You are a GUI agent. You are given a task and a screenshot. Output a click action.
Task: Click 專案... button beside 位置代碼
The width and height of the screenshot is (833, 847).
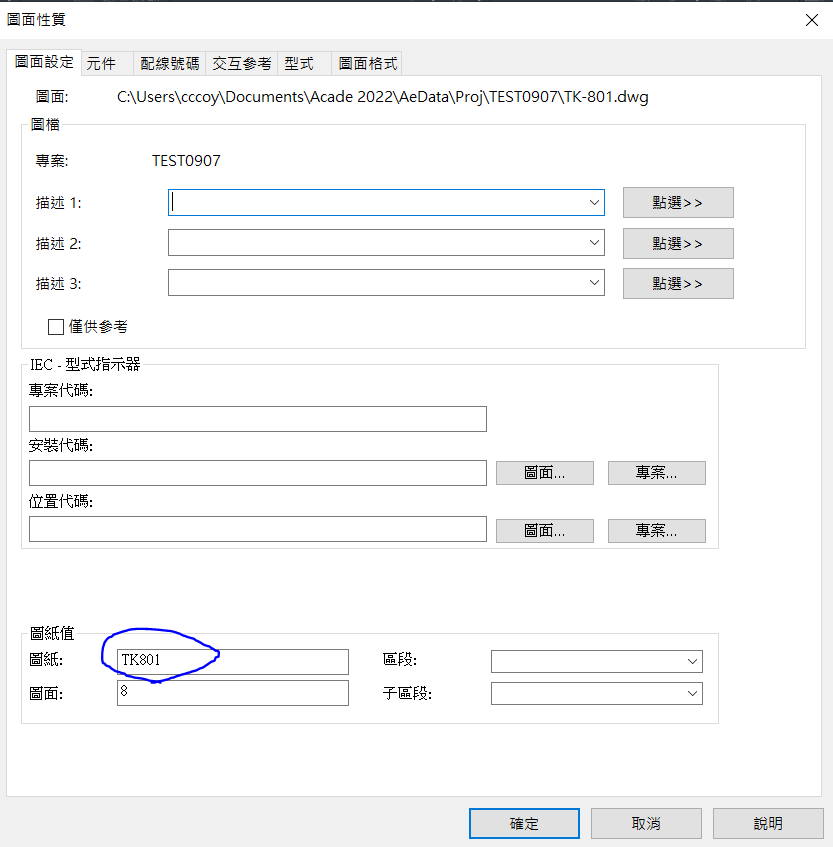pos(656,531)
